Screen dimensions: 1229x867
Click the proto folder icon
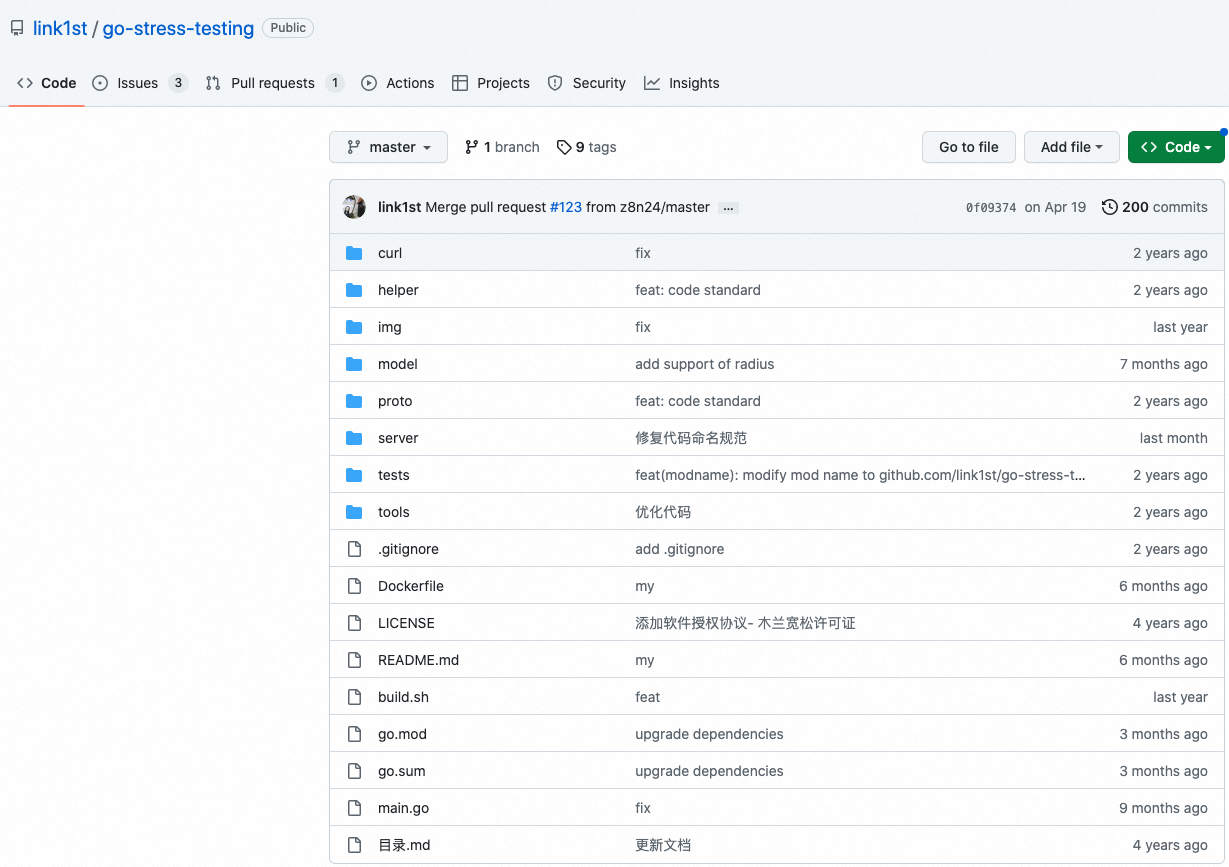coord(354,401)
